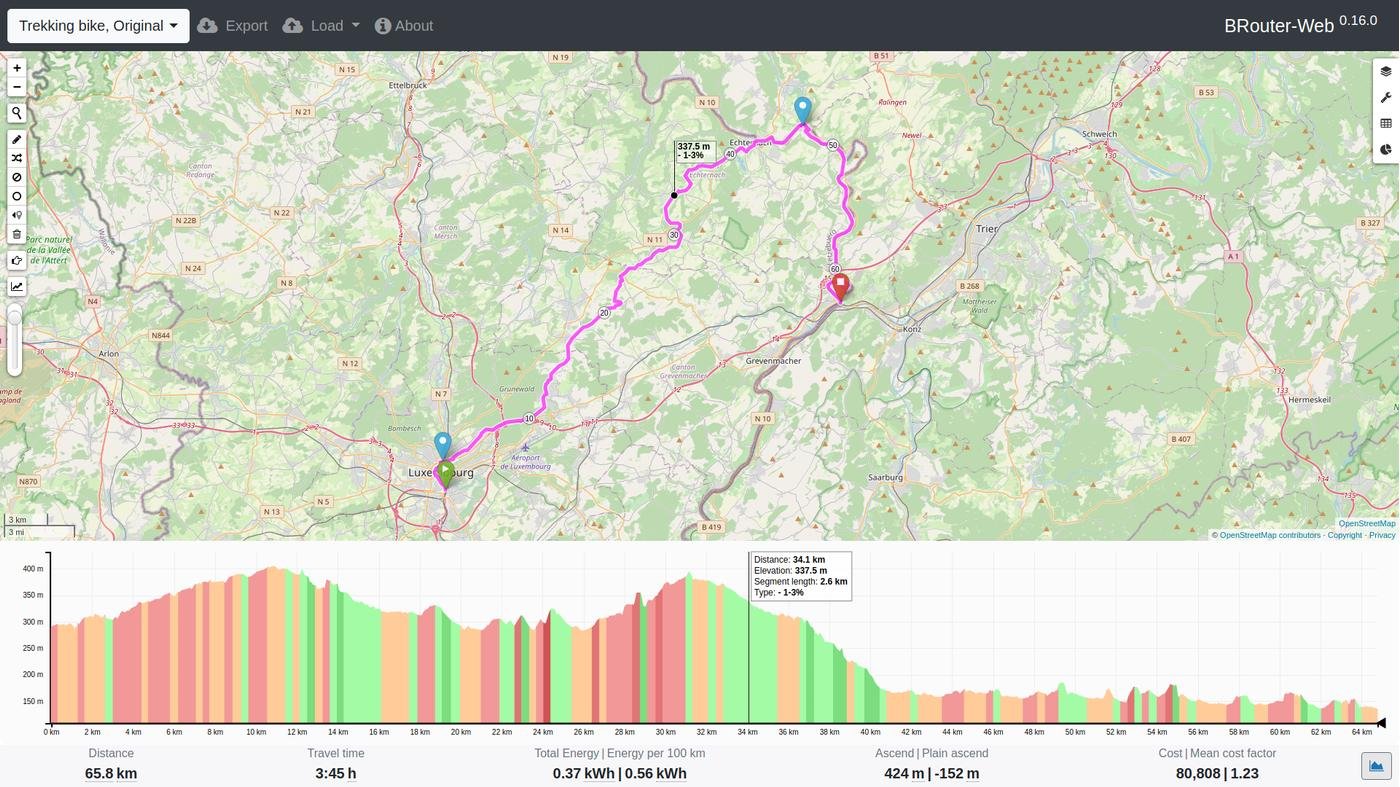This screenshot has width=1400, height=787.
Task: Show the route data table
Action: [x=1385, y=122]
